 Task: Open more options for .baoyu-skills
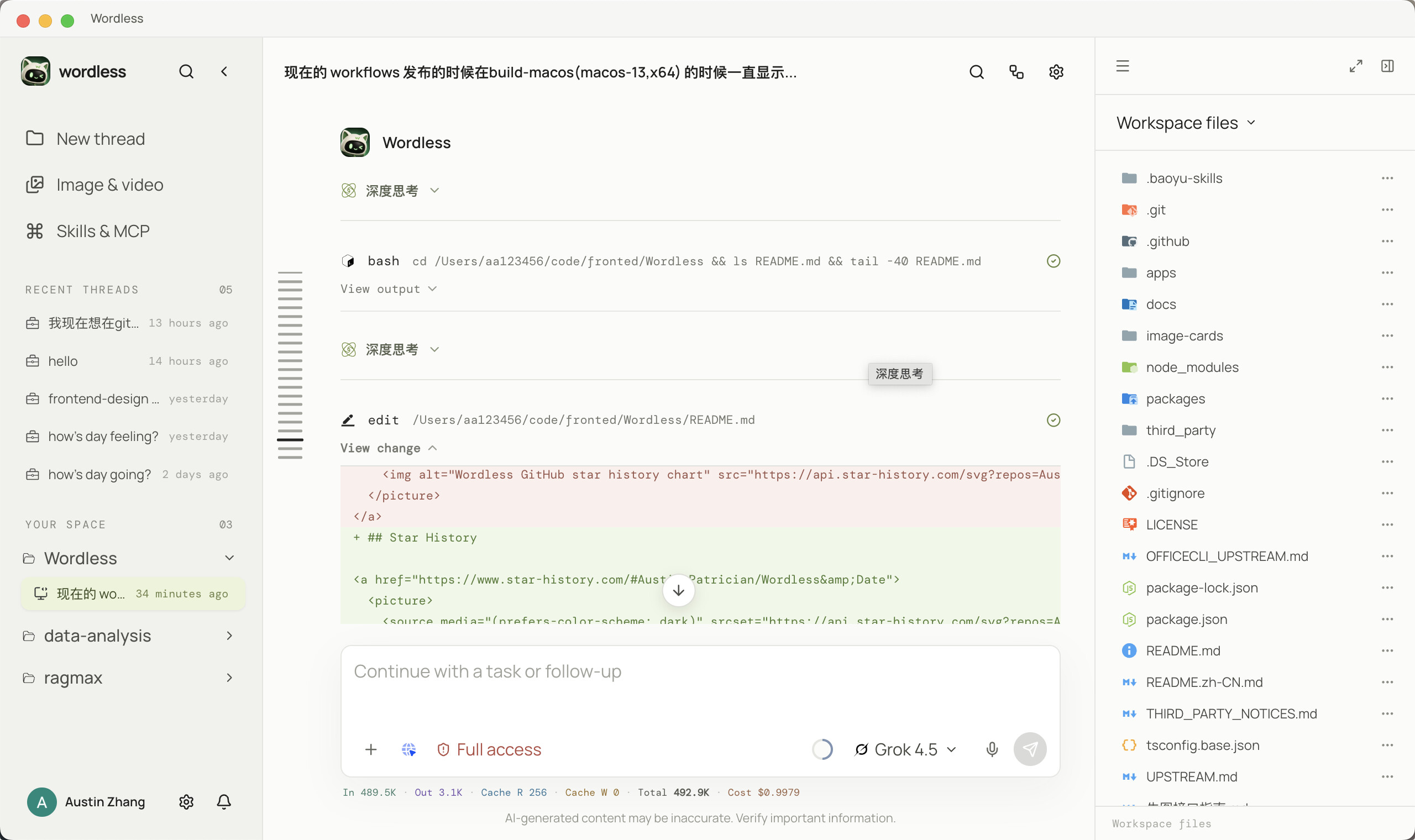click(x=1387, y=179)
